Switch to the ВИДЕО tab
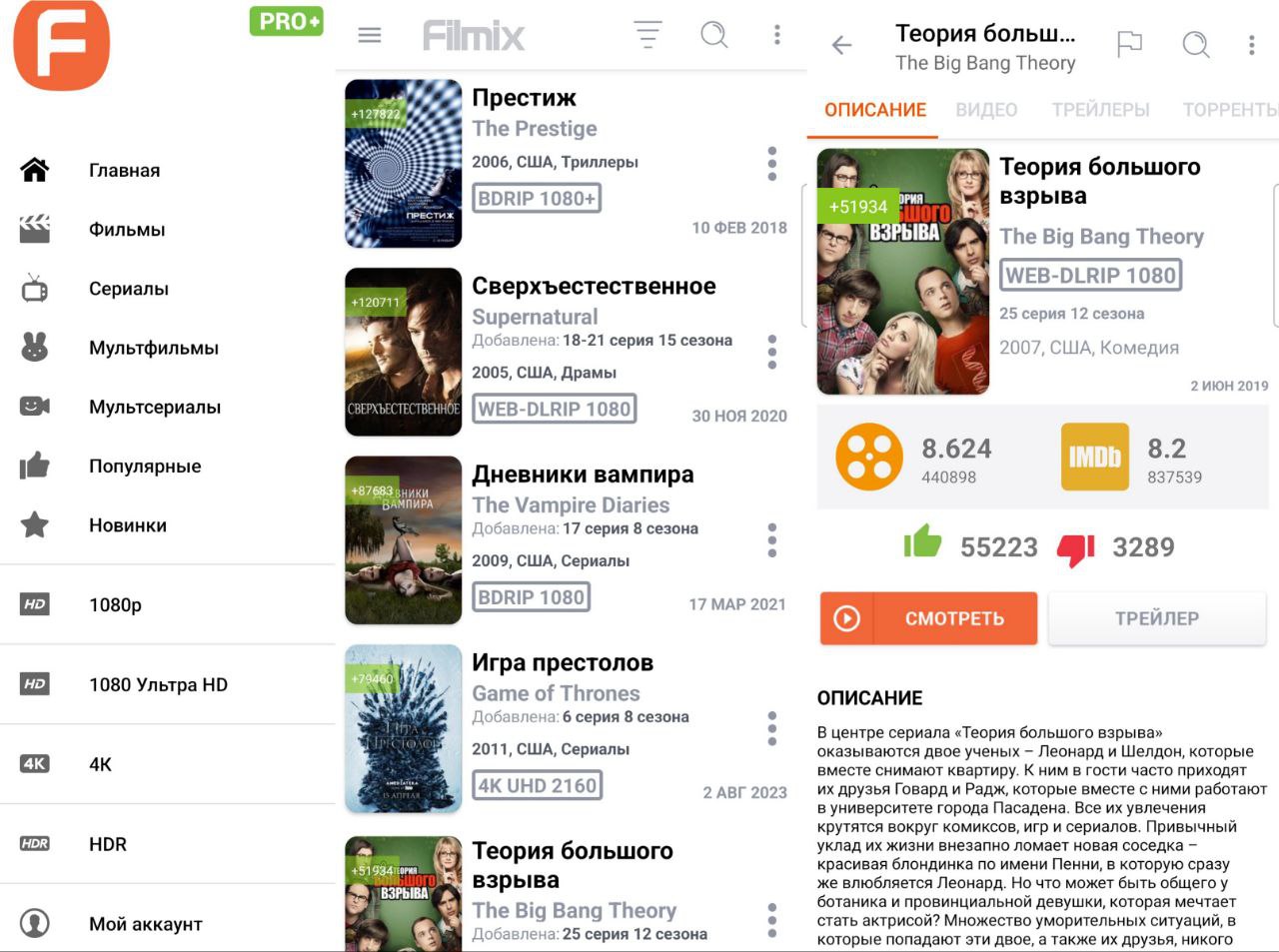Image resolution: width=1279 pixels, height=952 pixels. [x=986, y=110]
